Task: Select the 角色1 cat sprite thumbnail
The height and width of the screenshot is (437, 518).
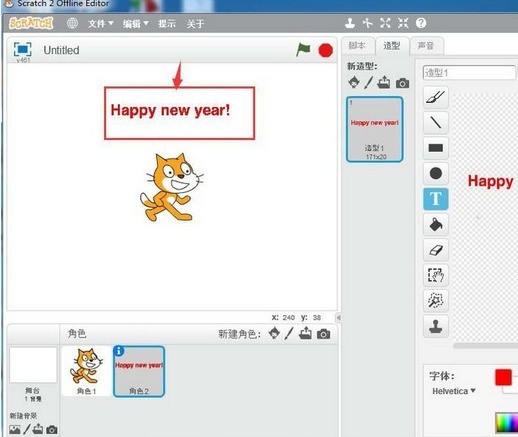Action: tap(86, 371)
